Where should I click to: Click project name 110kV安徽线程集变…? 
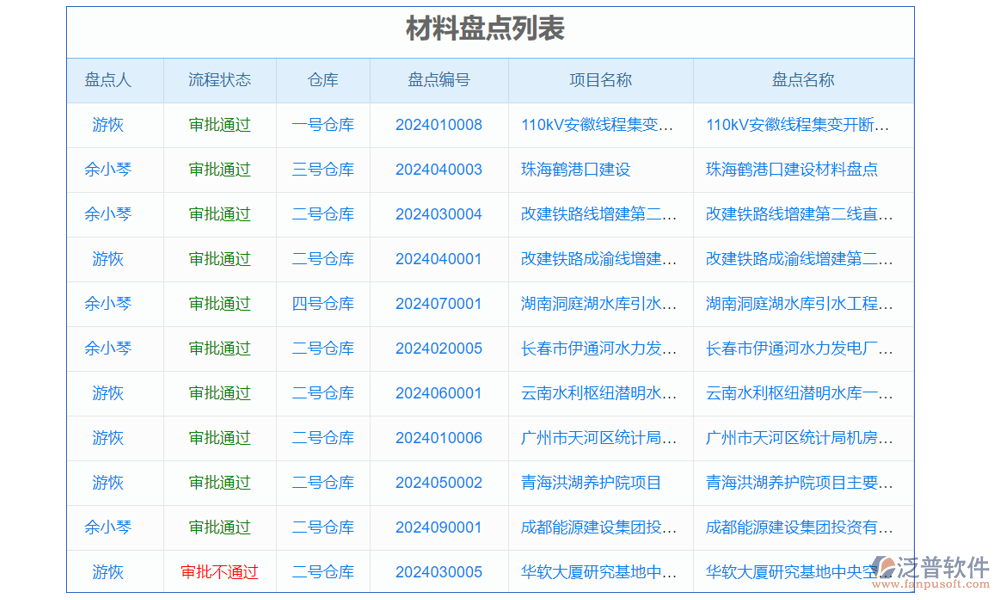[x=598, y=125]
